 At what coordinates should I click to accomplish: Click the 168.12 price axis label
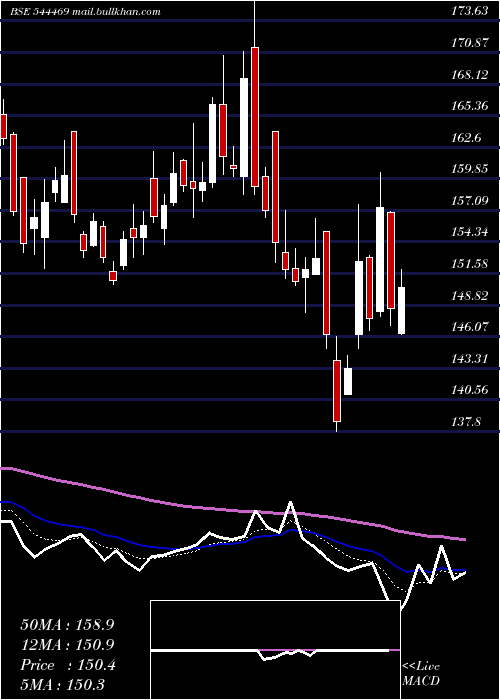coord(470,75)
